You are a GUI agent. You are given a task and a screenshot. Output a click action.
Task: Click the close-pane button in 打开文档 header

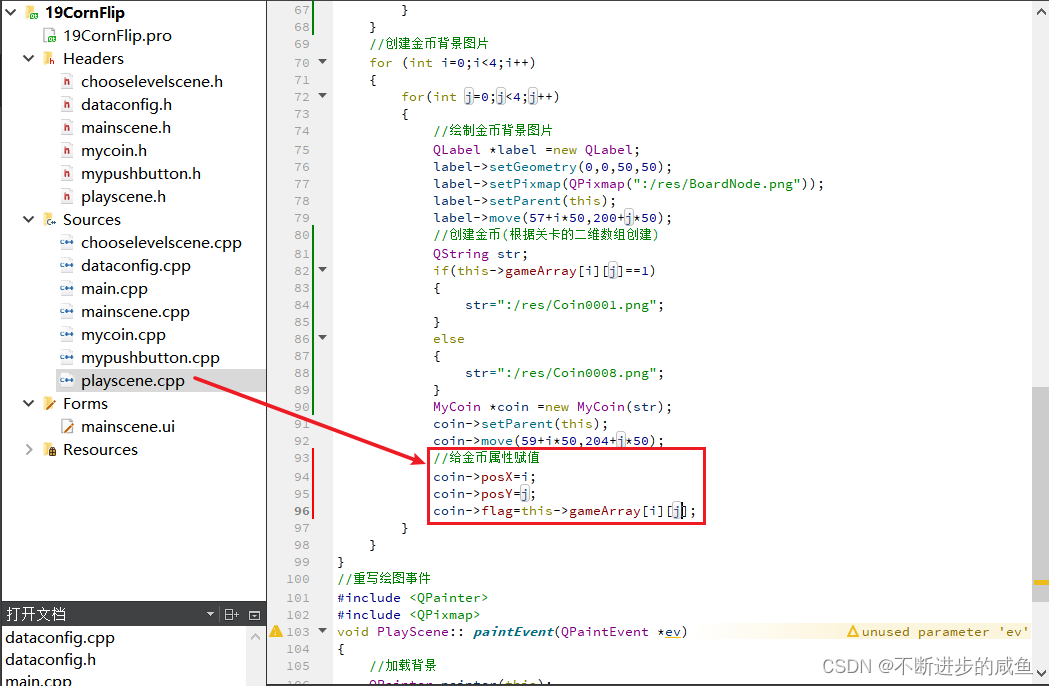(x=254, y=614)
